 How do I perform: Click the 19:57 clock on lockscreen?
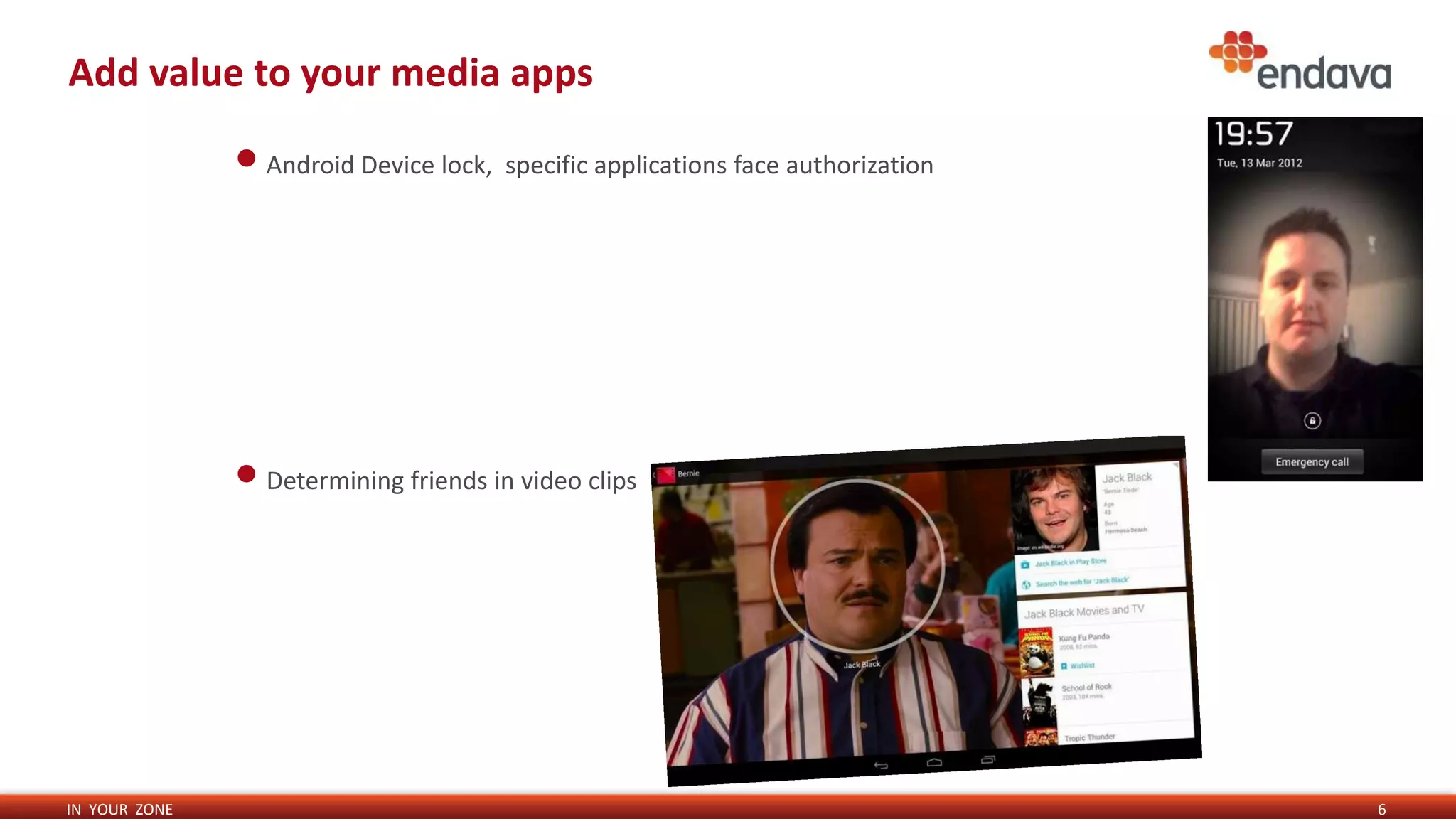[1253, 134]
